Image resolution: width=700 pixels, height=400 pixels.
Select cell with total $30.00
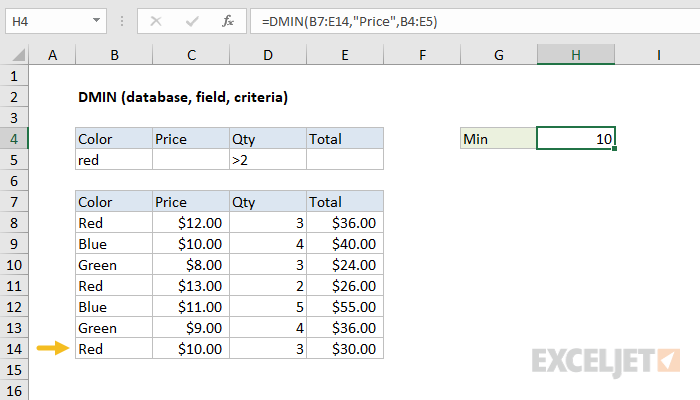point(345,349)
